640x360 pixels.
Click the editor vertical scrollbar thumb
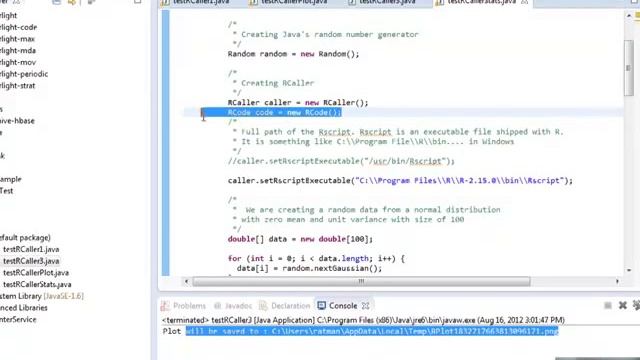(629, 68)
